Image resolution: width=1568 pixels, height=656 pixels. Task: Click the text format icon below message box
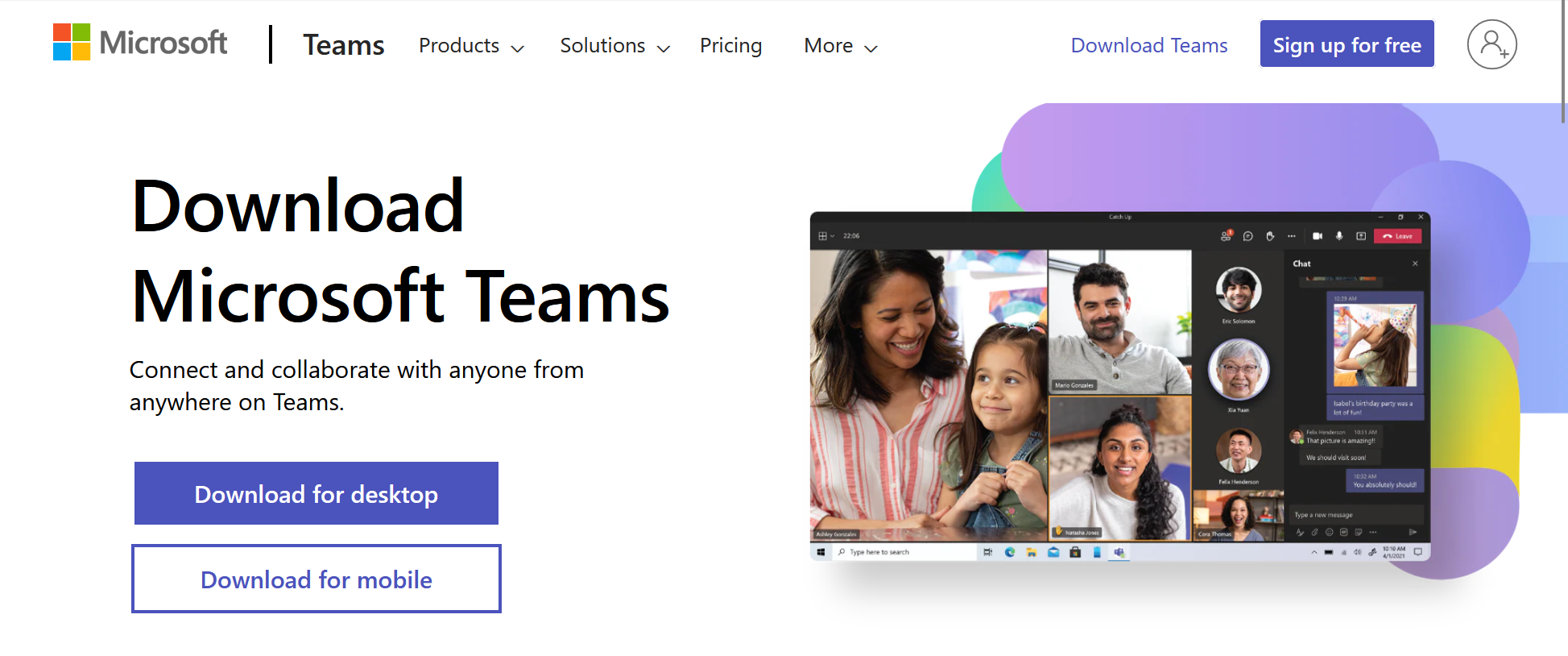click(1300, 532)
